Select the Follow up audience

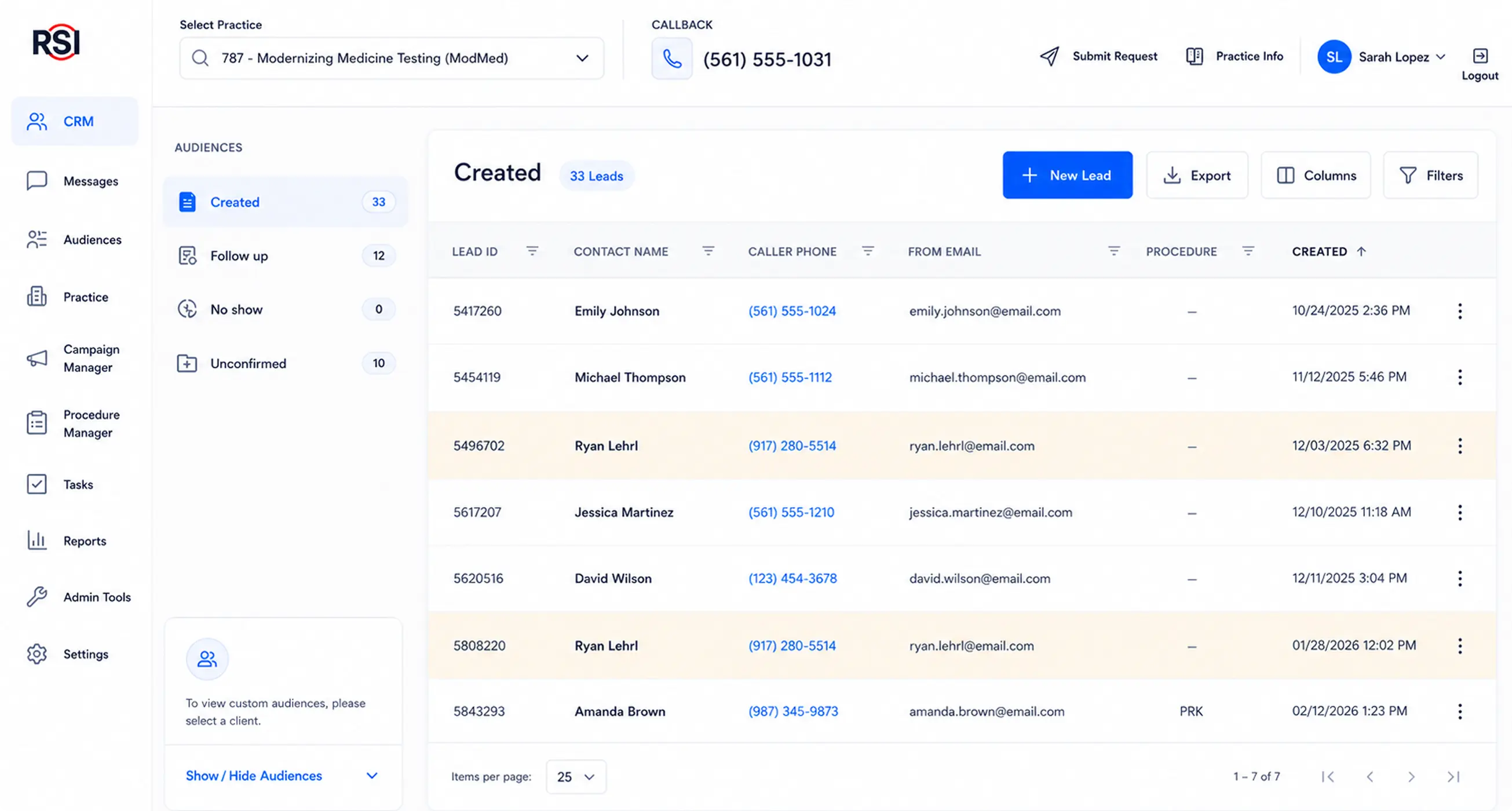point(285,256)
